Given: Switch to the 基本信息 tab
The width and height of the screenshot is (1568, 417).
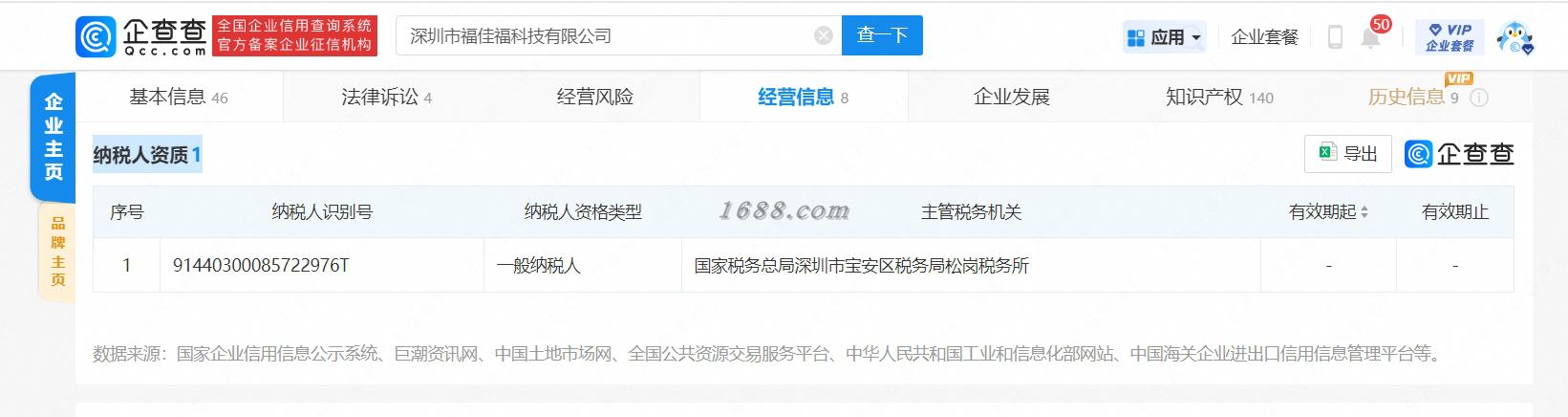Looking at the screenshot, I should (179, 97).
